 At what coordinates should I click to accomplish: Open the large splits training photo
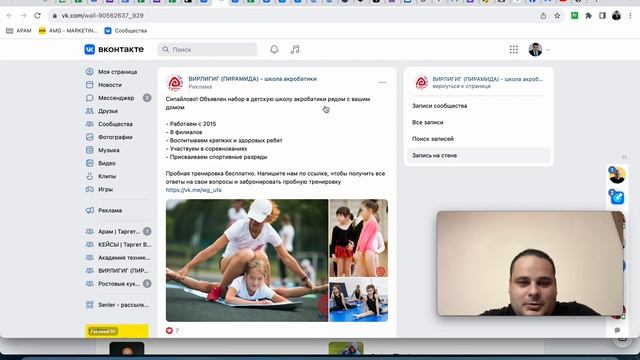coord(247,260)
